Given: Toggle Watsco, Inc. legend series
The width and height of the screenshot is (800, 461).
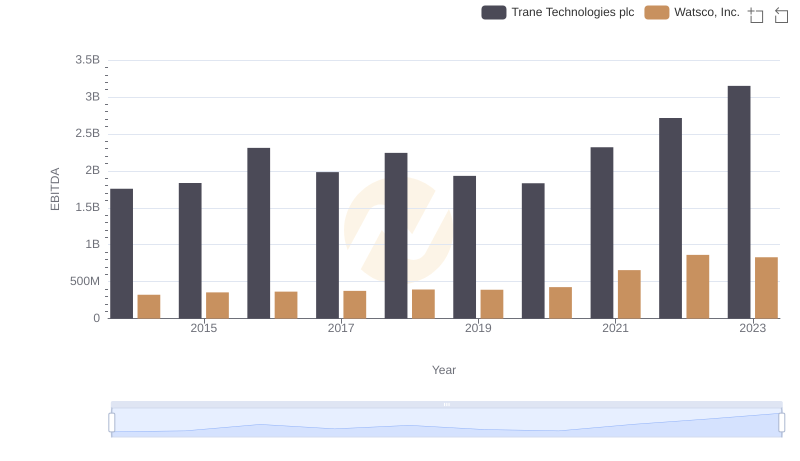Looking at the screenshot, I should pos(692,12).
